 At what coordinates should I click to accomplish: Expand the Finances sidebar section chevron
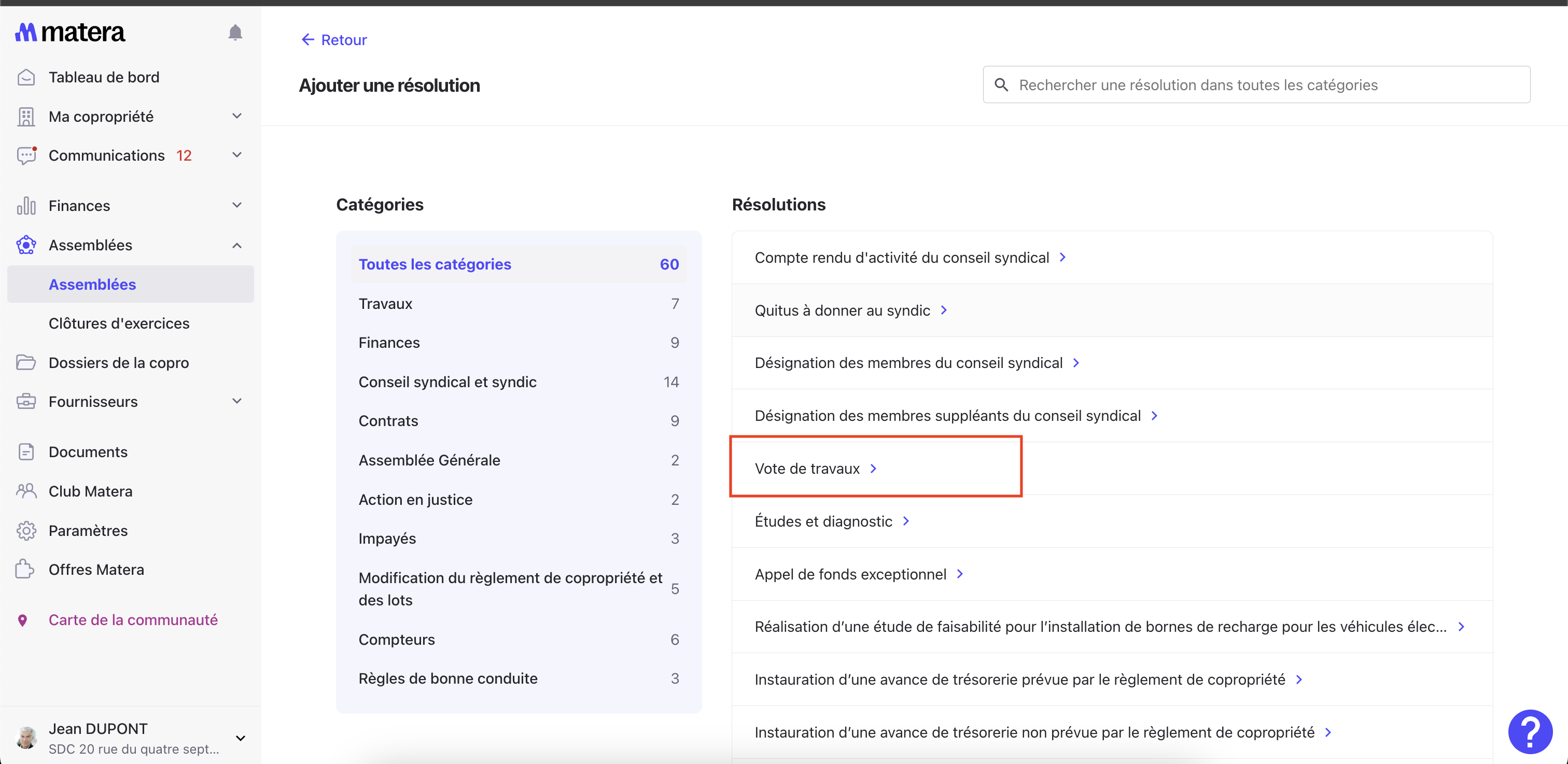(x=237, y=206)
